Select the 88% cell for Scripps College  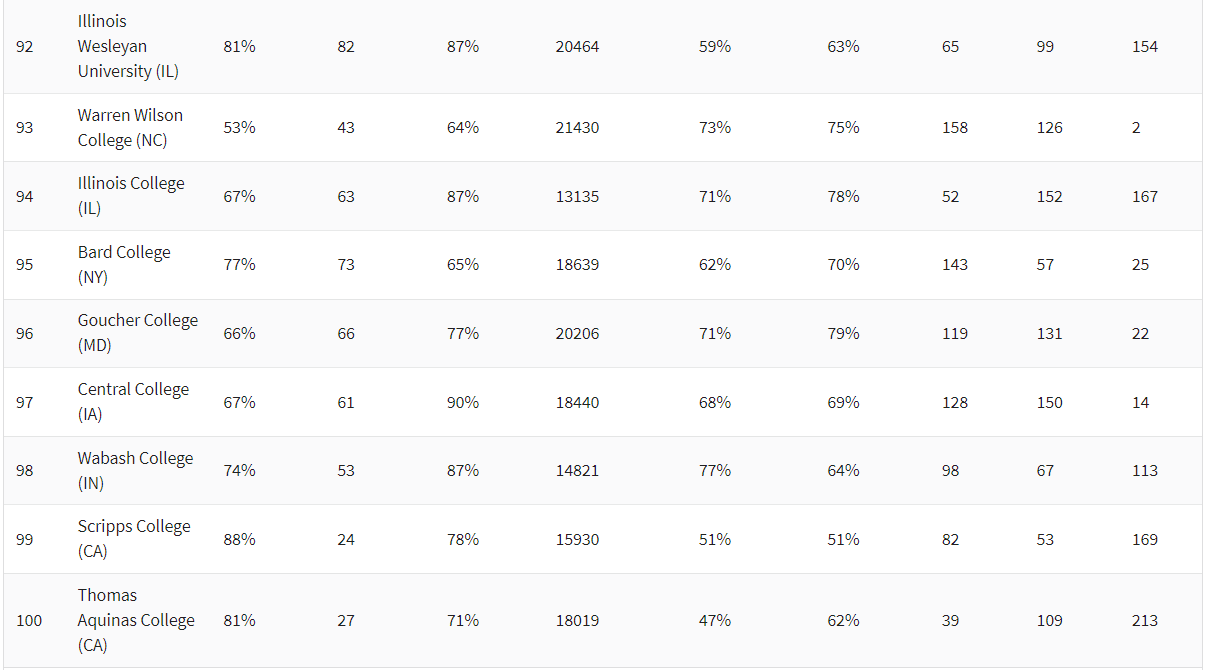click(239, 539)
